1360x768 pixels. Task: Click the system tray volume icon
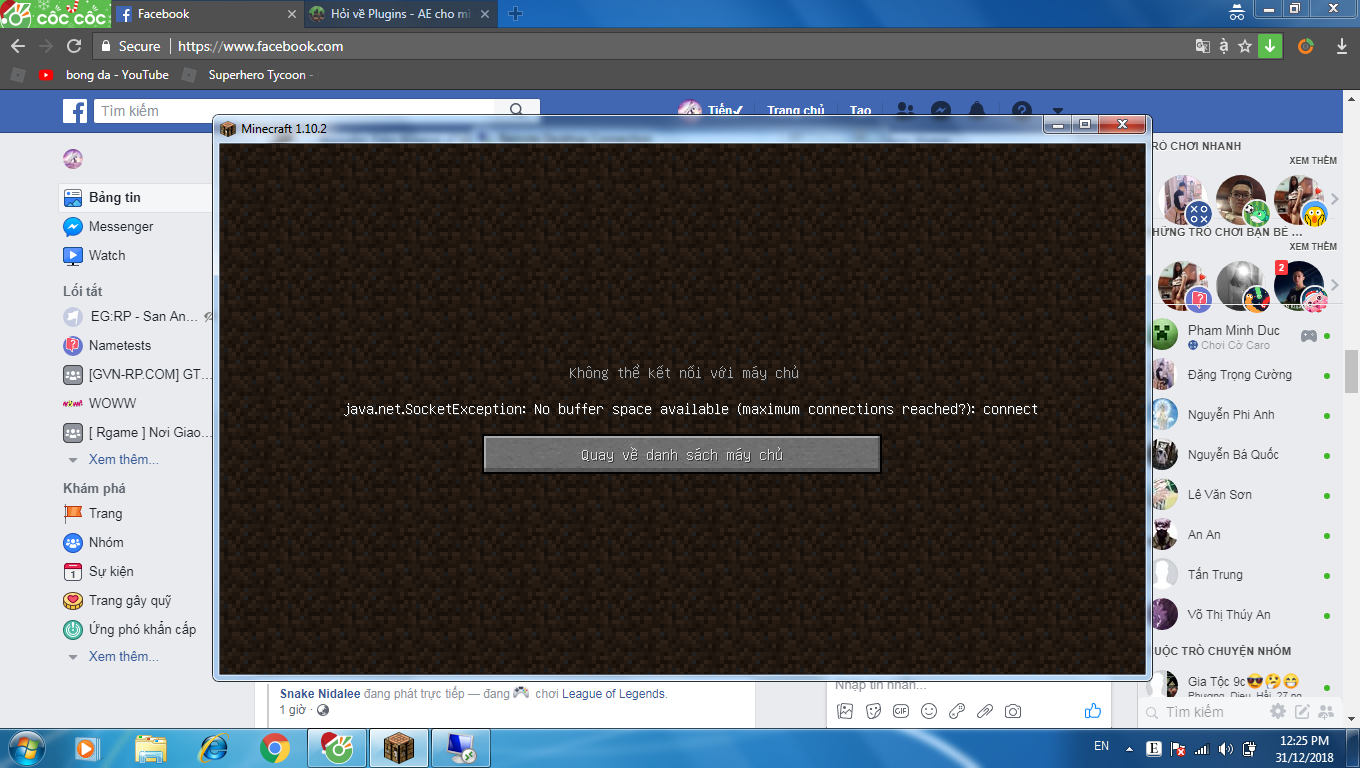[1224, 748]
